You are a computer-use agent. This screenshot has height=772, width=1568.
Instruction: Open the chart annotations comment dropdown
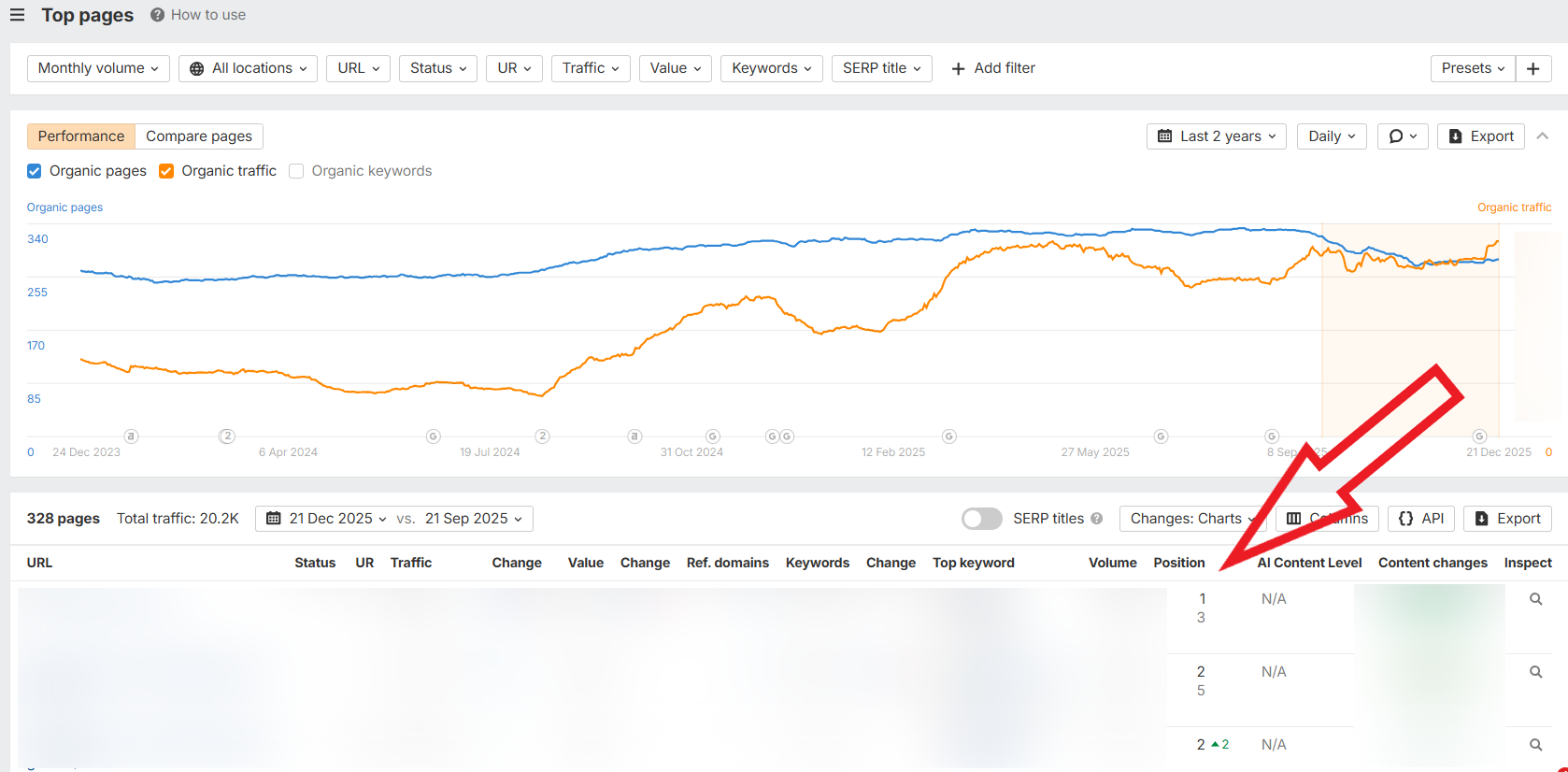(1403, 136)
